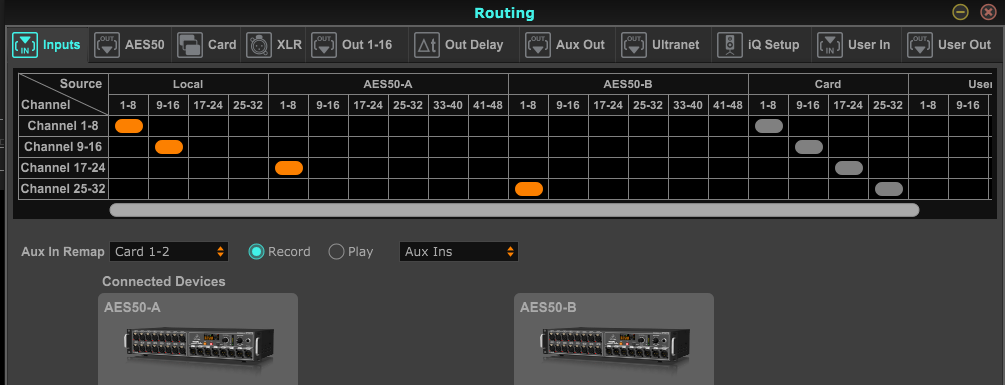Click the iQ Setup speaker icon
This screenshot has width=1005, height=385.
coord(729,45)
